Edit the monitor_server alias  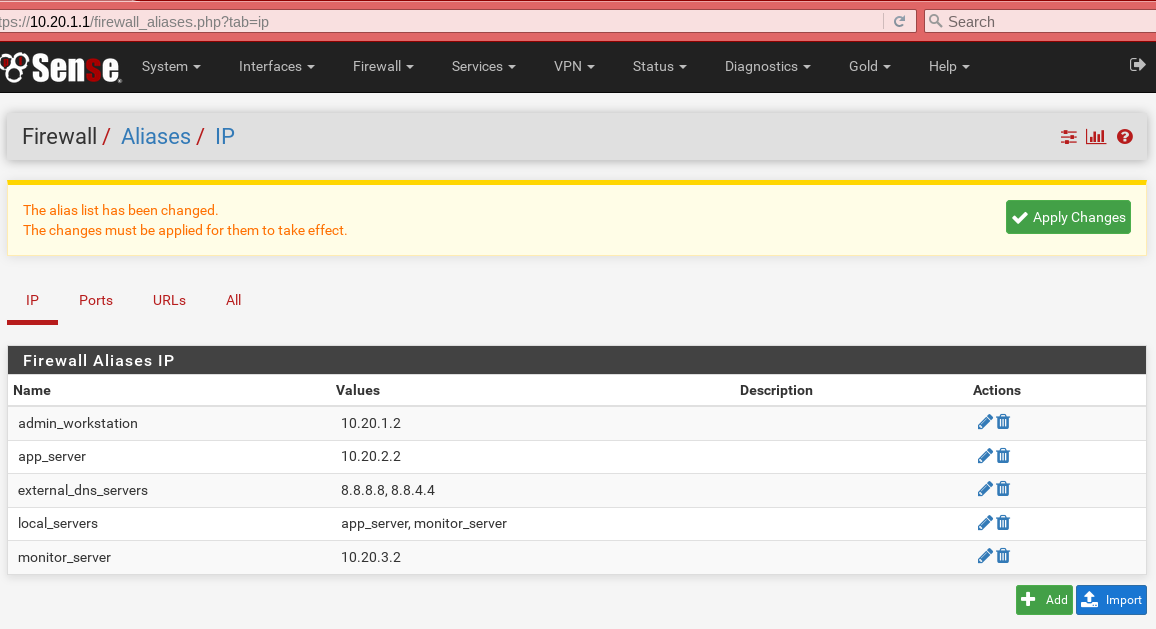[x=984, y=556]
